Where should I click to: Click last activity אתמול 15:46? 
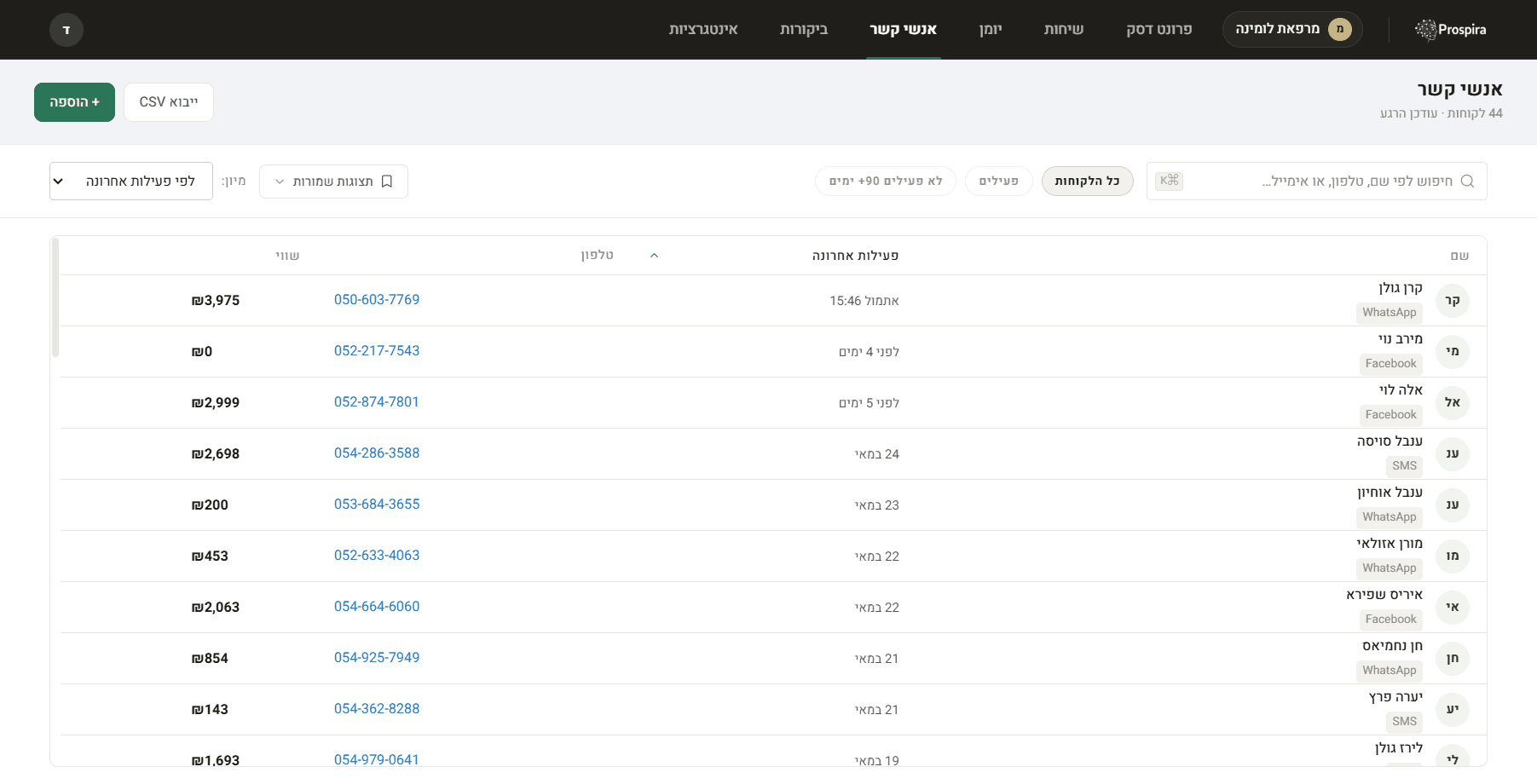pyautogui.click(x=864, y=301)
